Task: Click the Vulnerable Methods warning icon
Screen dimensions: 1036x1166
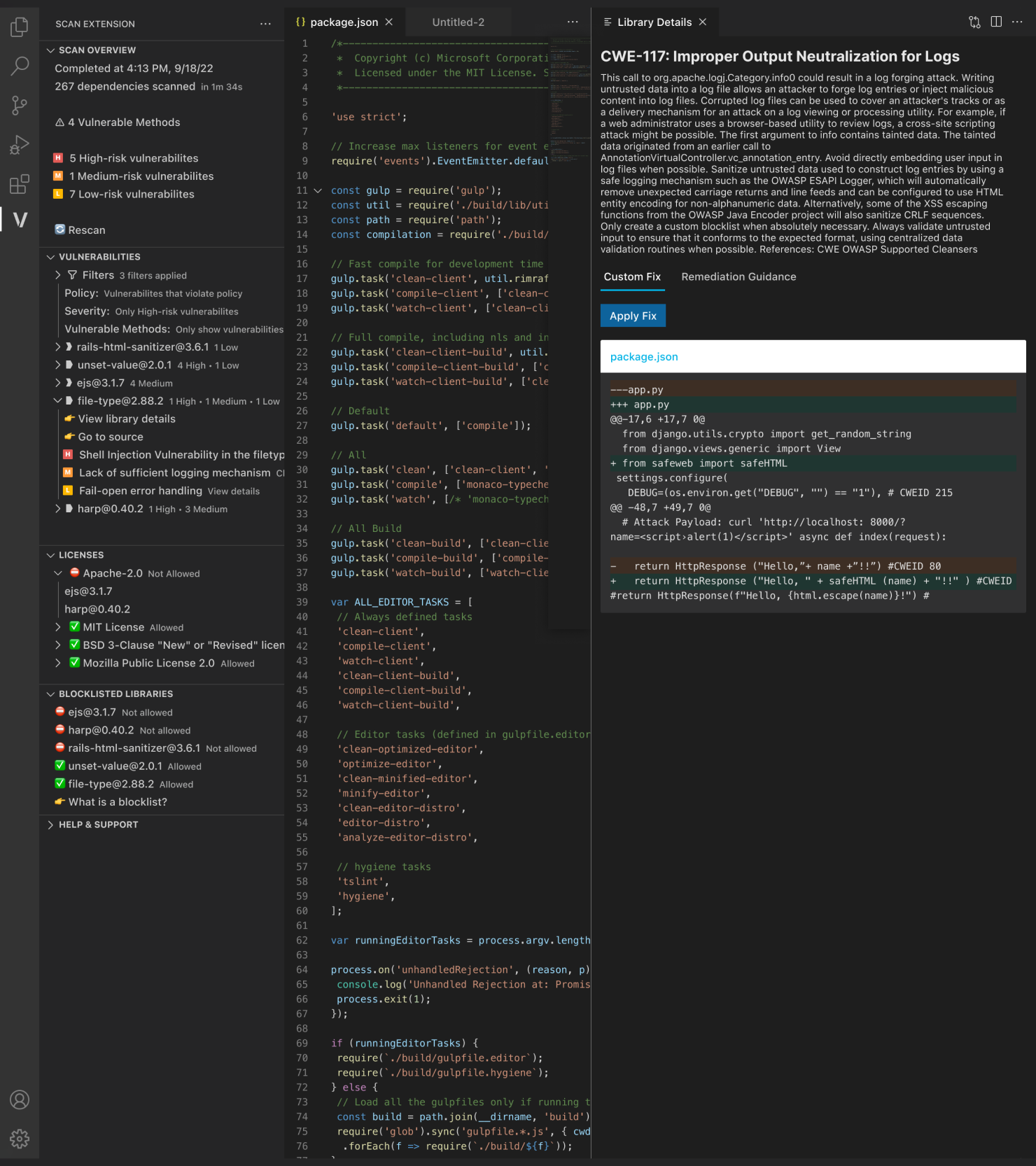Action: pos(59,122)
